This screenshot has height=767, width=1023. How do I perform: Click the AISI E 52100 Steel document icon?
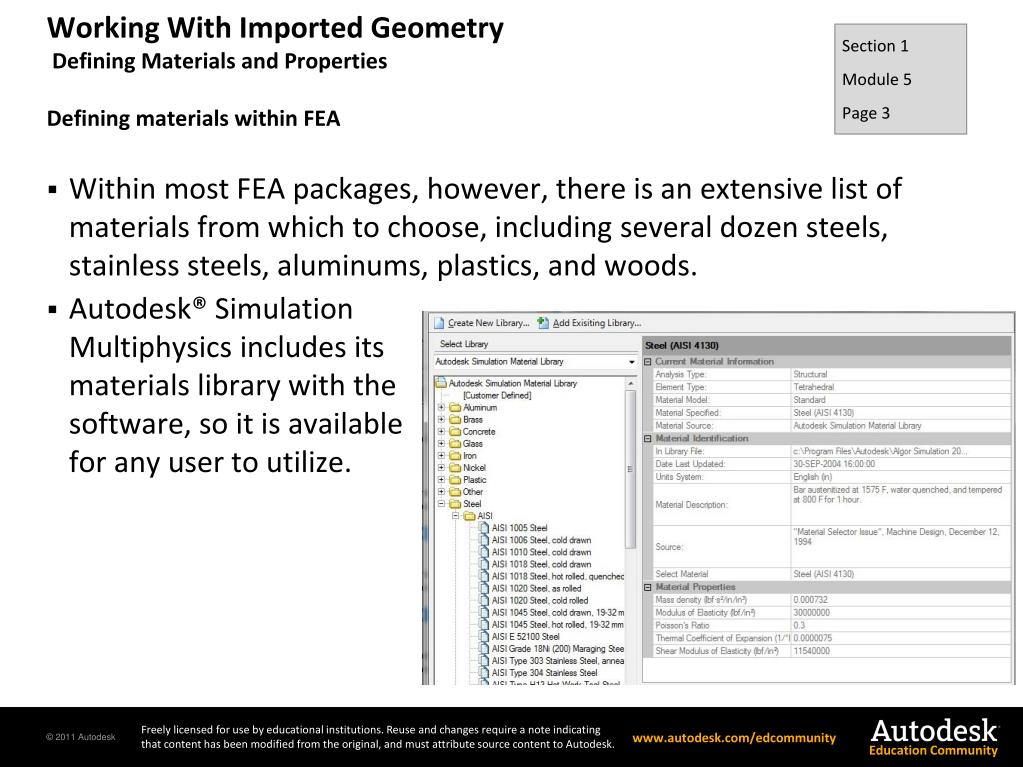point(483,637)
